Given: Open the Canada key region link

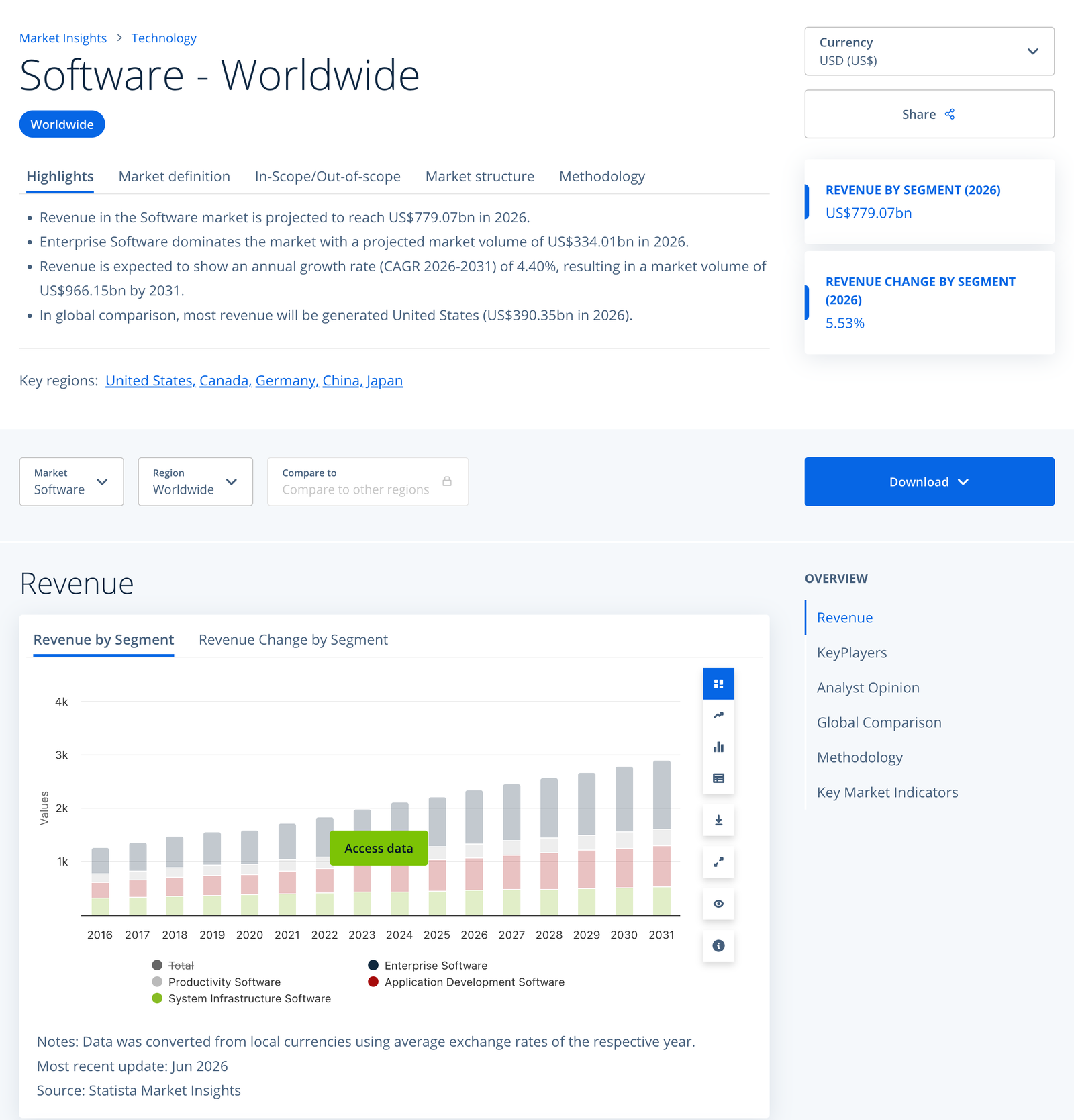Looking at the screenshot, I should 224,381.
